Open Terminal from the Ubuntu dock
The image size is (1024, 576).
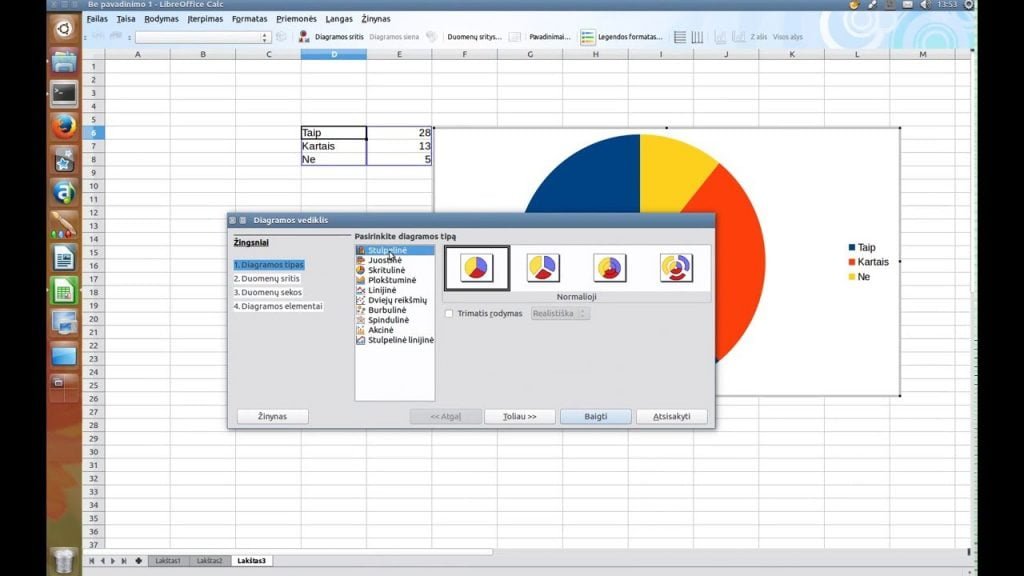pyautogui.click(x=64, y=94)
